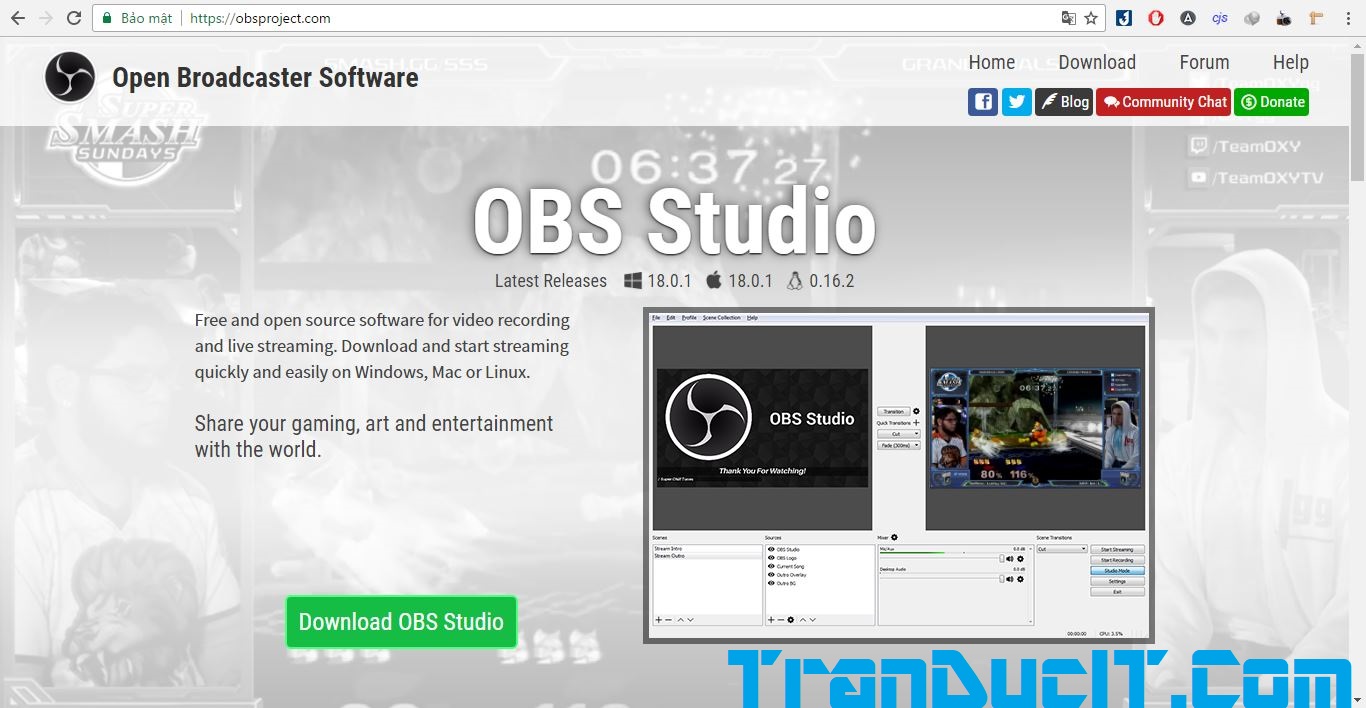
Task: Click the large OBS Studio heading
Action: pos(674,222)
